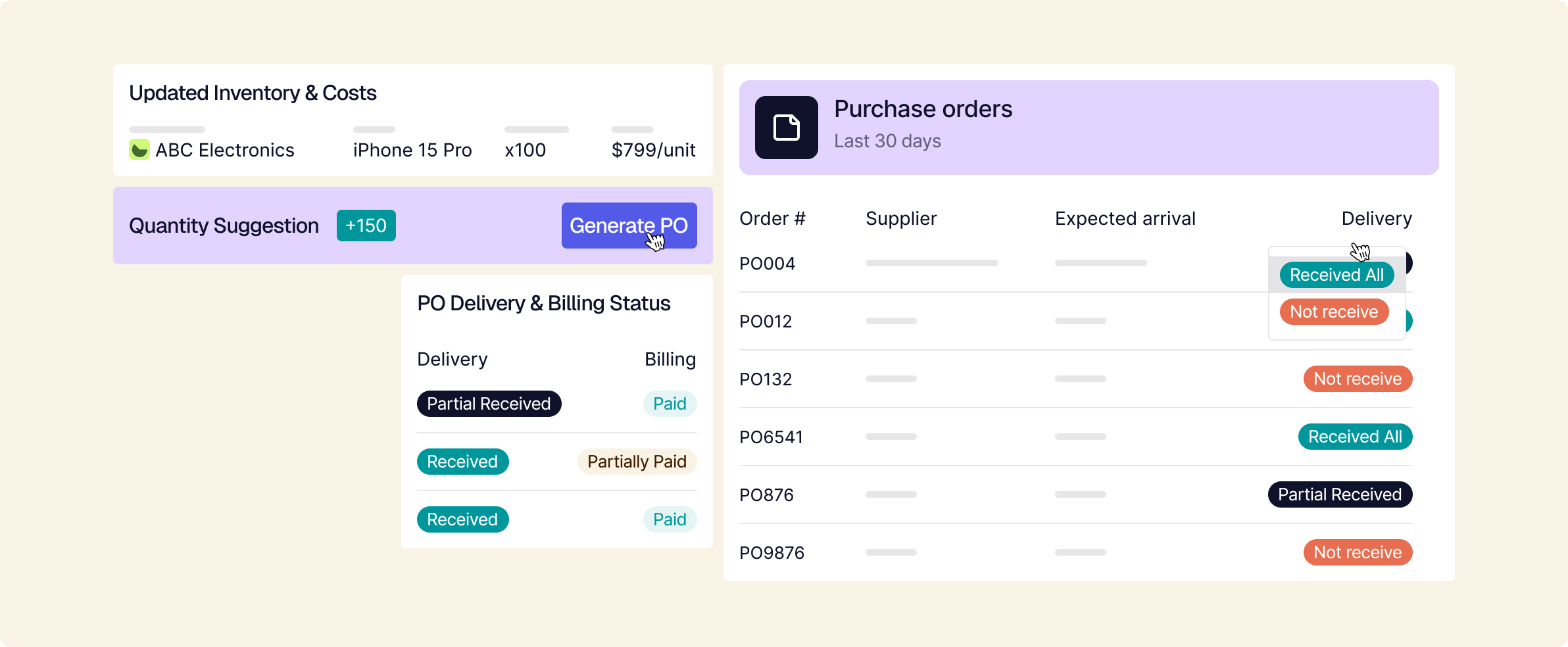Sort by the Supplier column header
The height and width of the screenshot is (647, 1568).
pyautogui.click(x=900, y=218)
